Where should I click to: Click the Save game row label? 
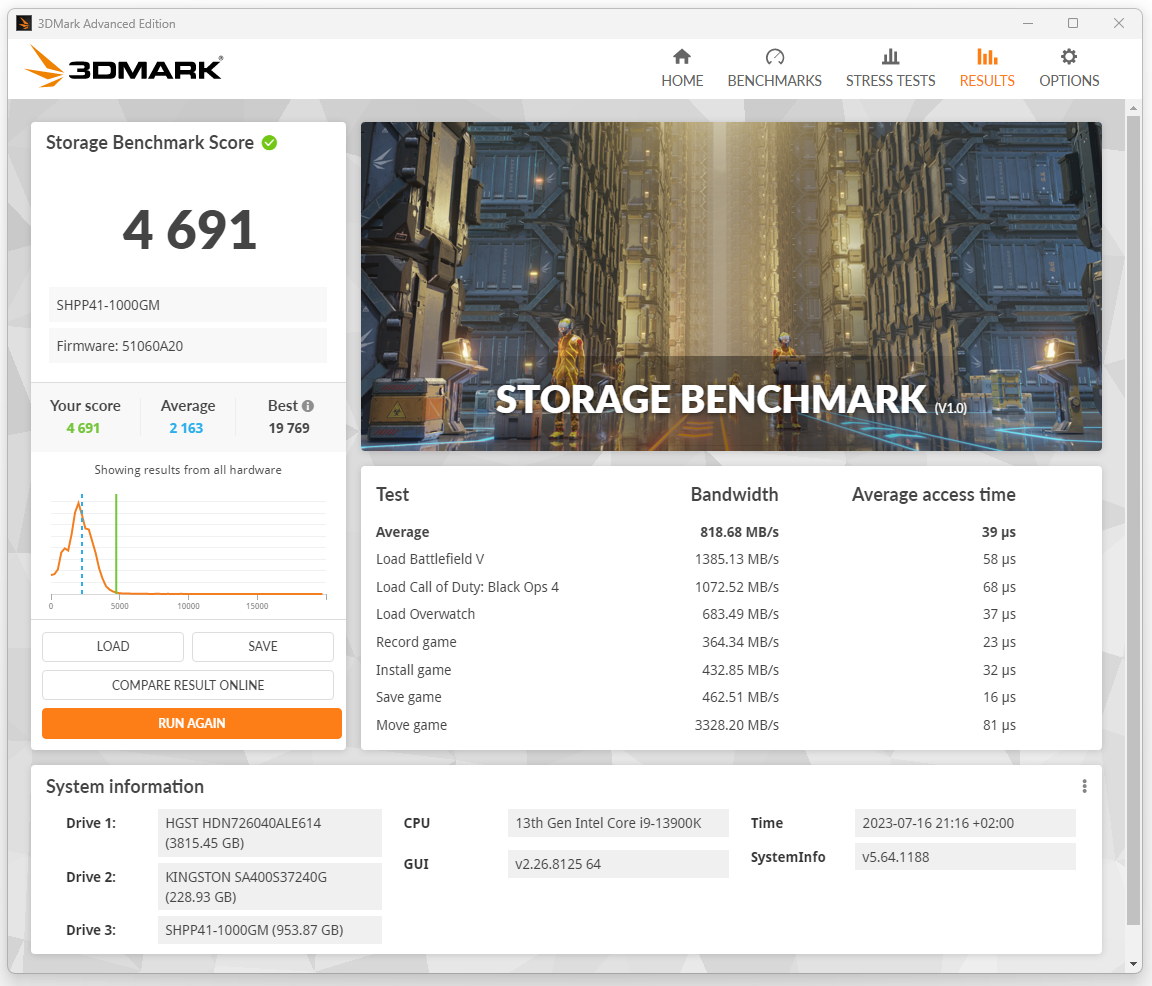(408, 697)
